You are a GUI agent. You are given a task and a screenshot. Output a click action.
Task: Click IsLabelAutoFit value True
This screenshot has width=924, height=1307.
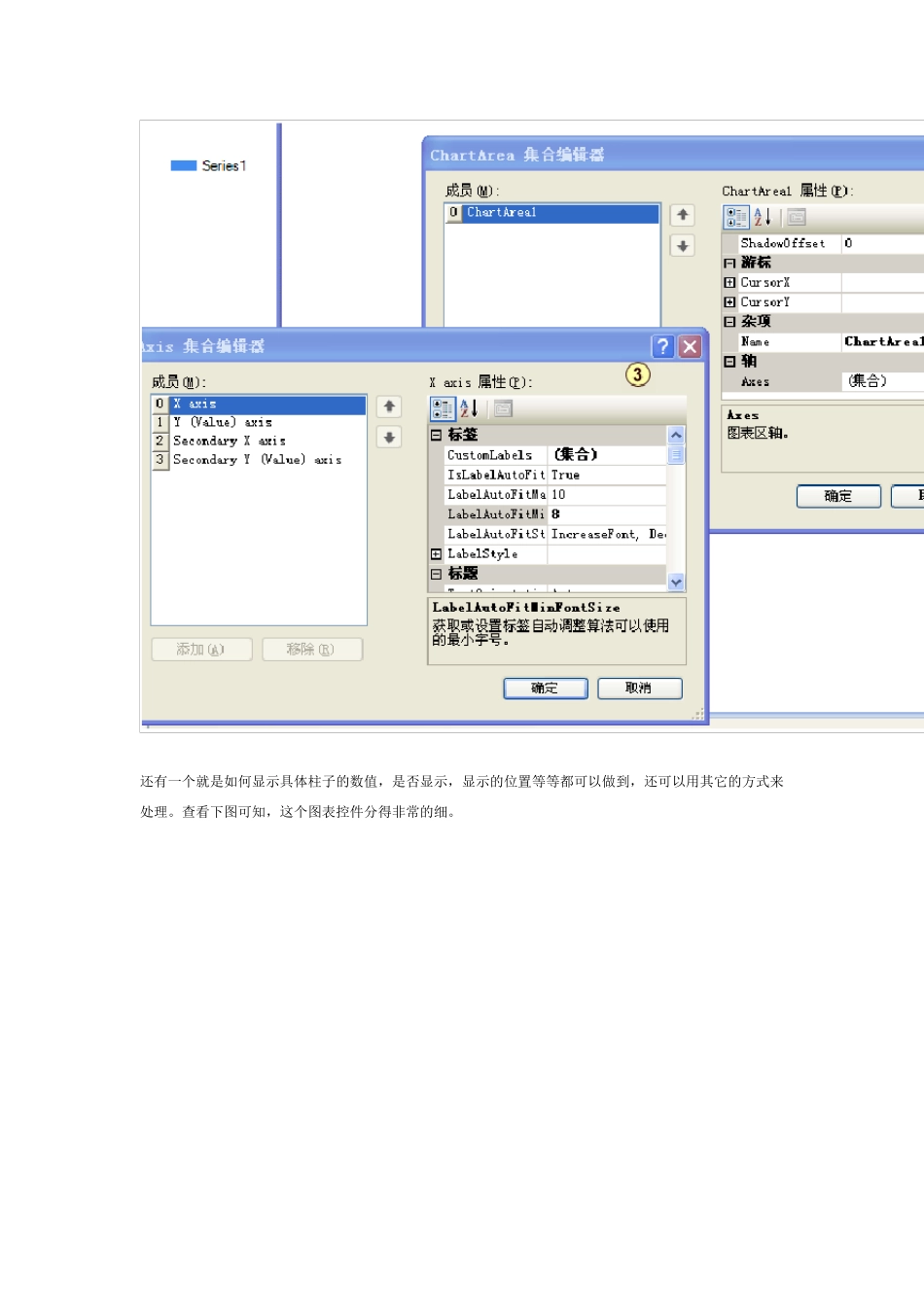pyautogui.click(x=607, y=475)
